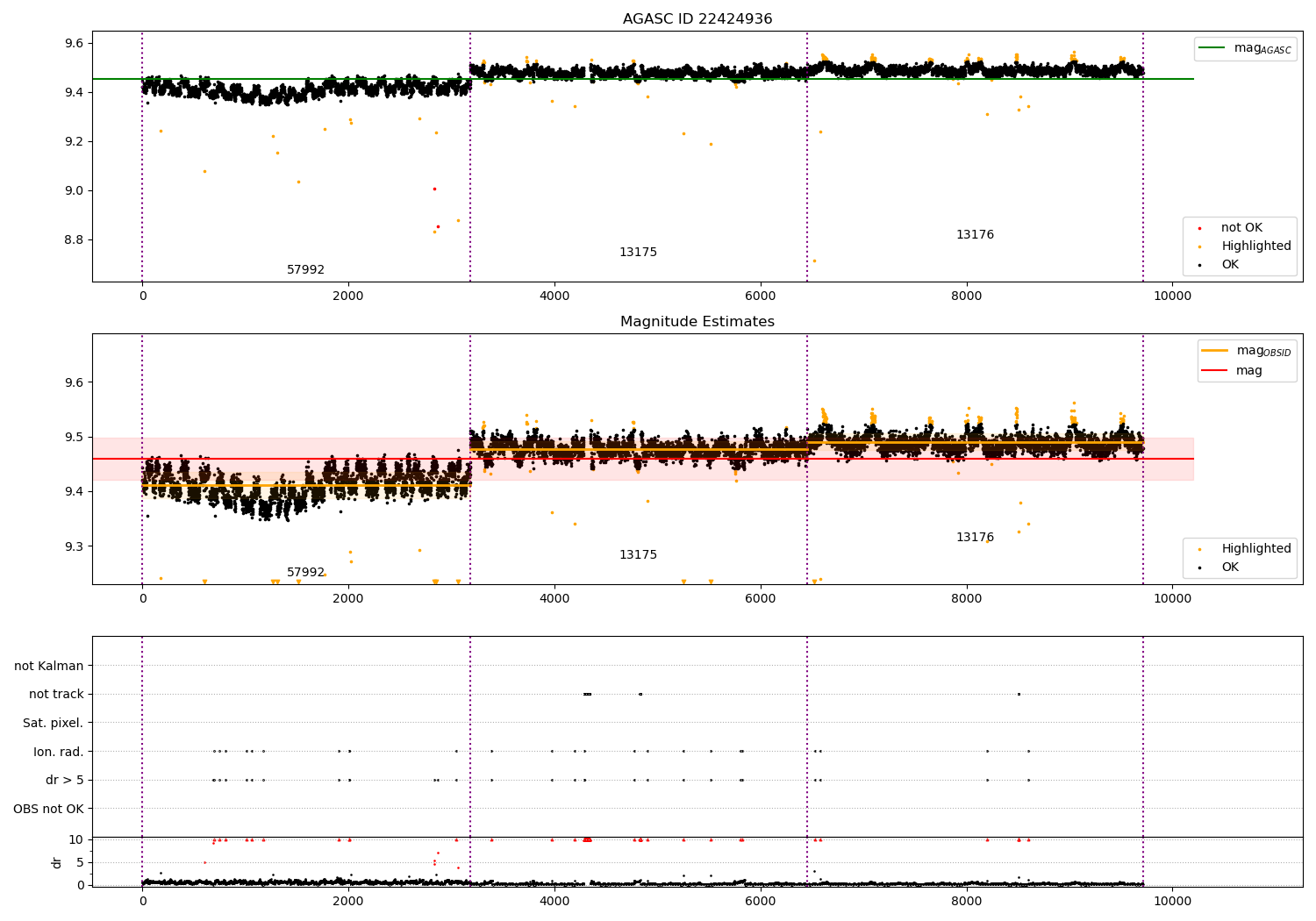Click the rotated 'dr' y-axis label
Viewport: 1316px width, 921px height.
57,862
